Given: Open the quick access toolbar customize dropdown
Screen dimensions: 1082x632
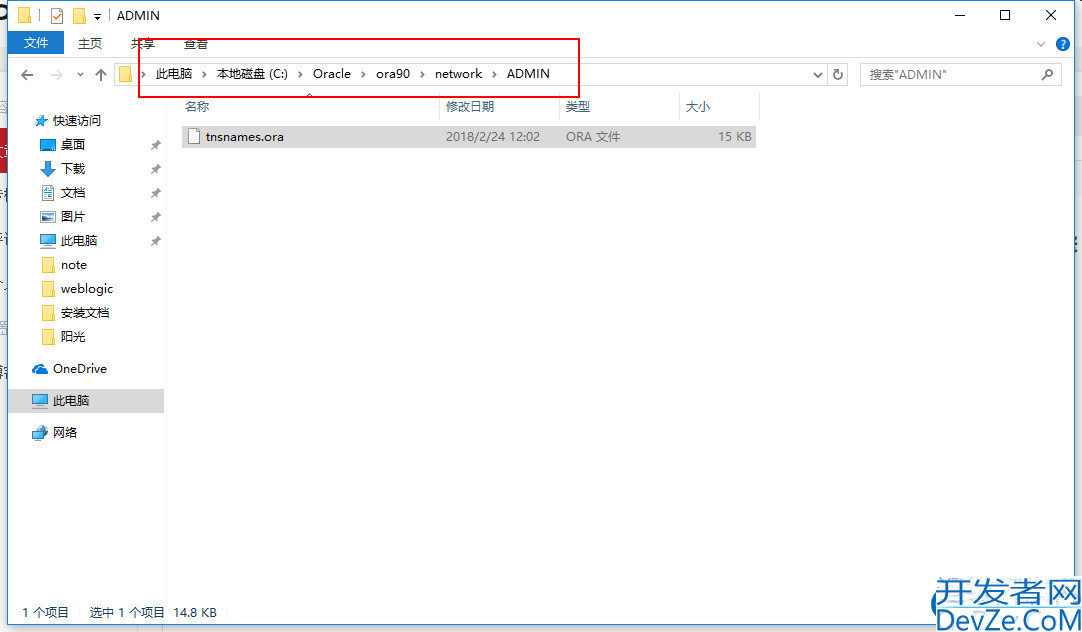Looking at the screenshot, I should coord(97,16).
